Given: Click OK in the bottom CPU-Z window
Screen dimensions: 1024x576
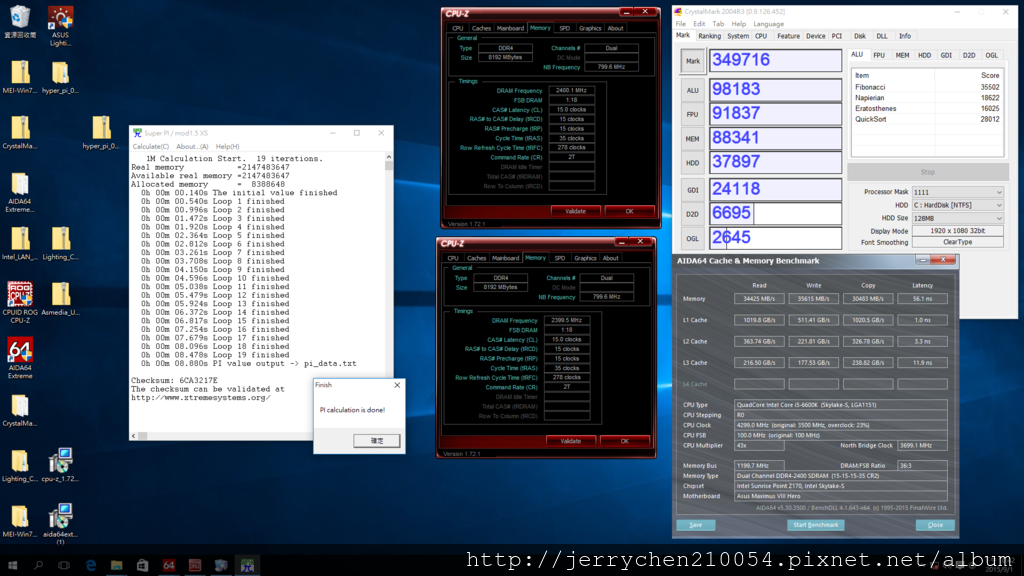Looking at the screenshot, I should [x=624, y=441].
